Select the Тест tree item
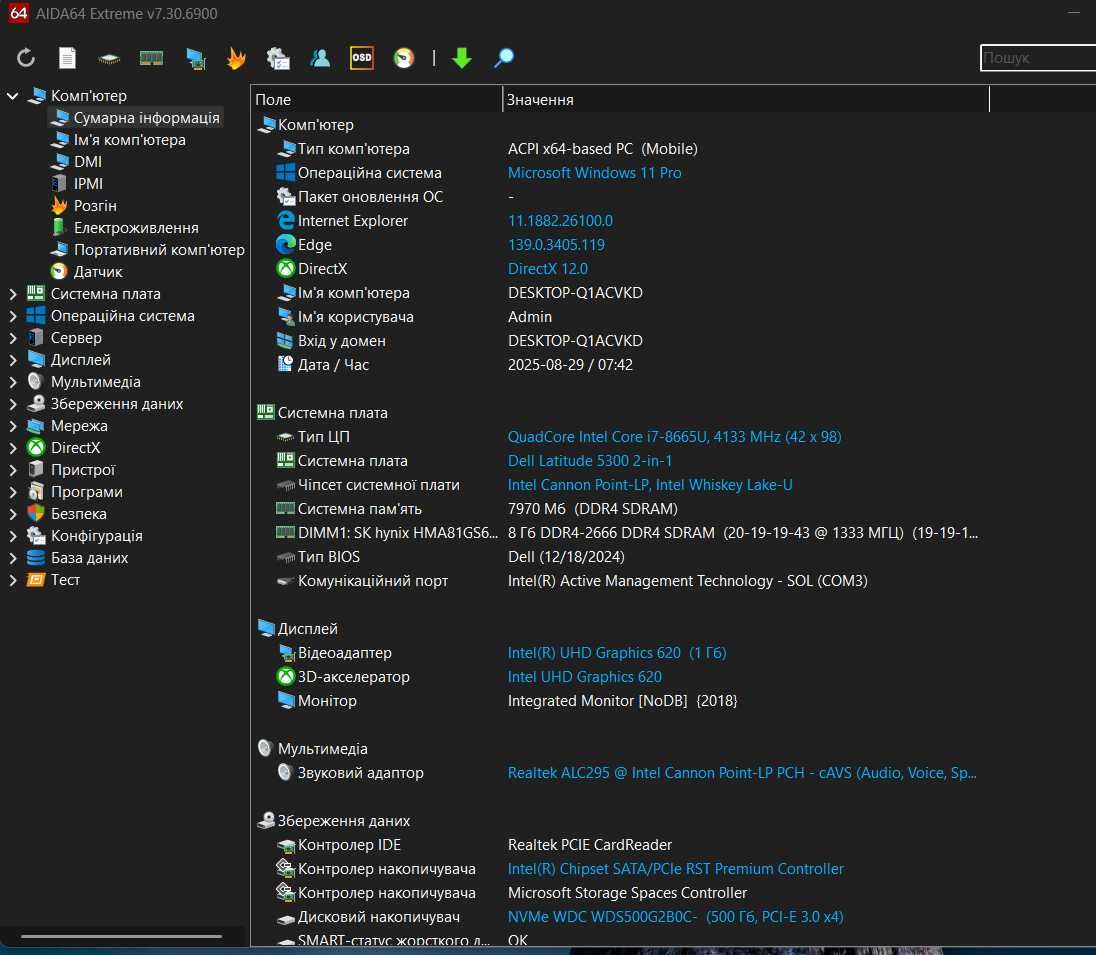The height and width of the screenshot is (955, 1096). tap(65, 580)
